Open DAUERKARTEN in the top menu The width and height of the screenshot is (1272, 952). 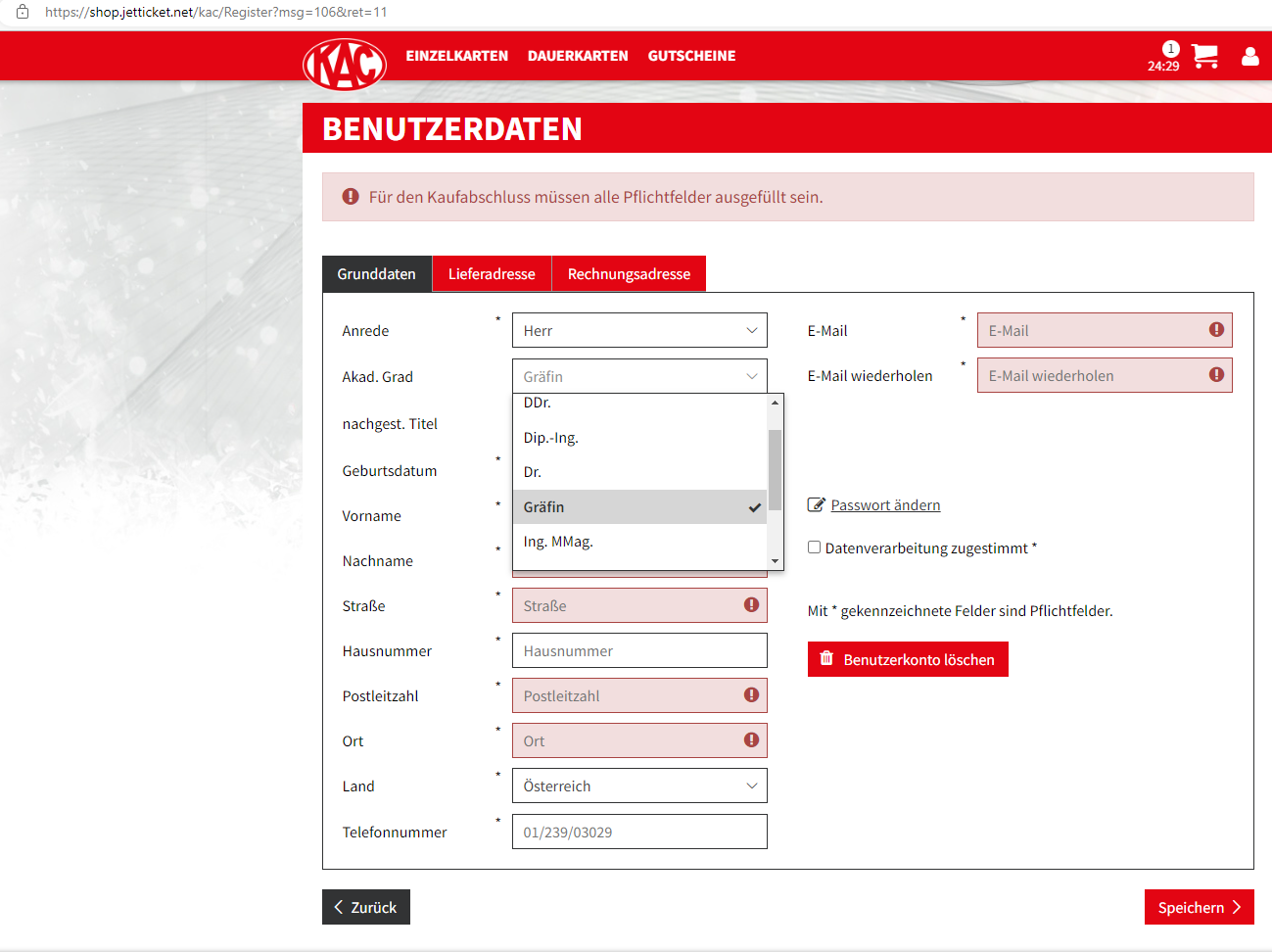point(578,56)
